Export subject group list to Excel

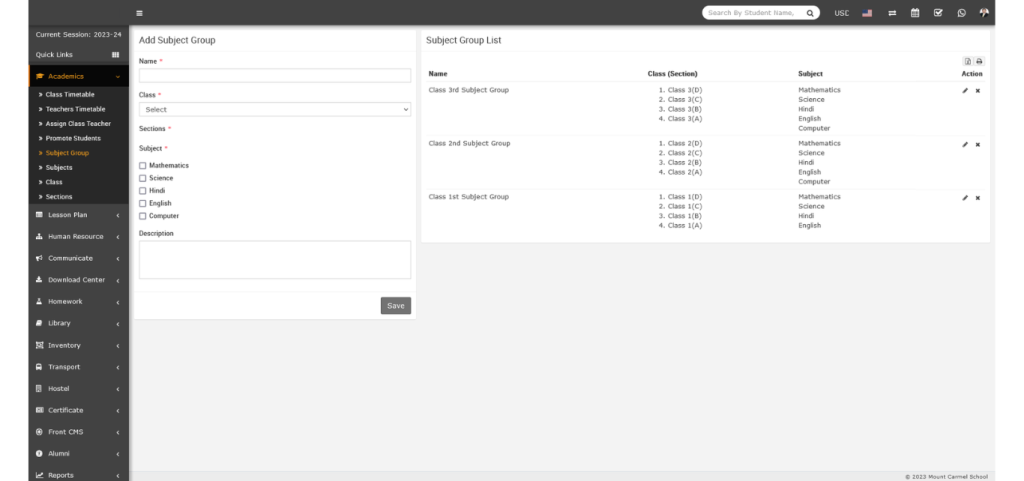pos(968,62)
